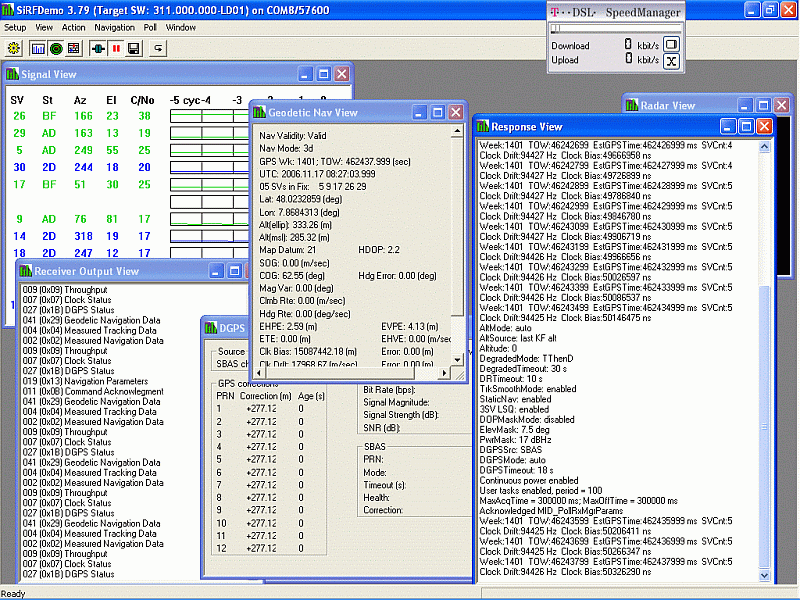Click the SpeedManager window mode icon
This screenshot has width=800, height=600.
672,45
